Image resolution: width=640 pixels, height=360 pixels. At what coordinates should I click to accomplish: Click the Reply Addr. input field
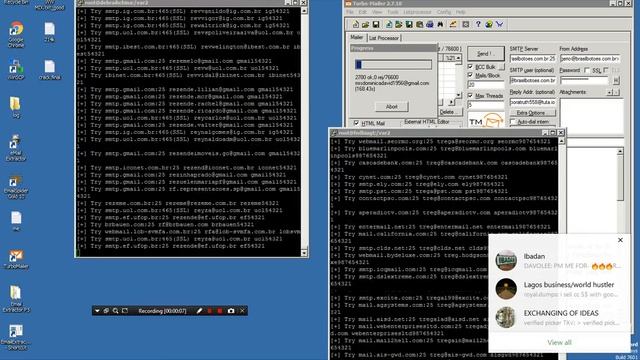point(533,102)
